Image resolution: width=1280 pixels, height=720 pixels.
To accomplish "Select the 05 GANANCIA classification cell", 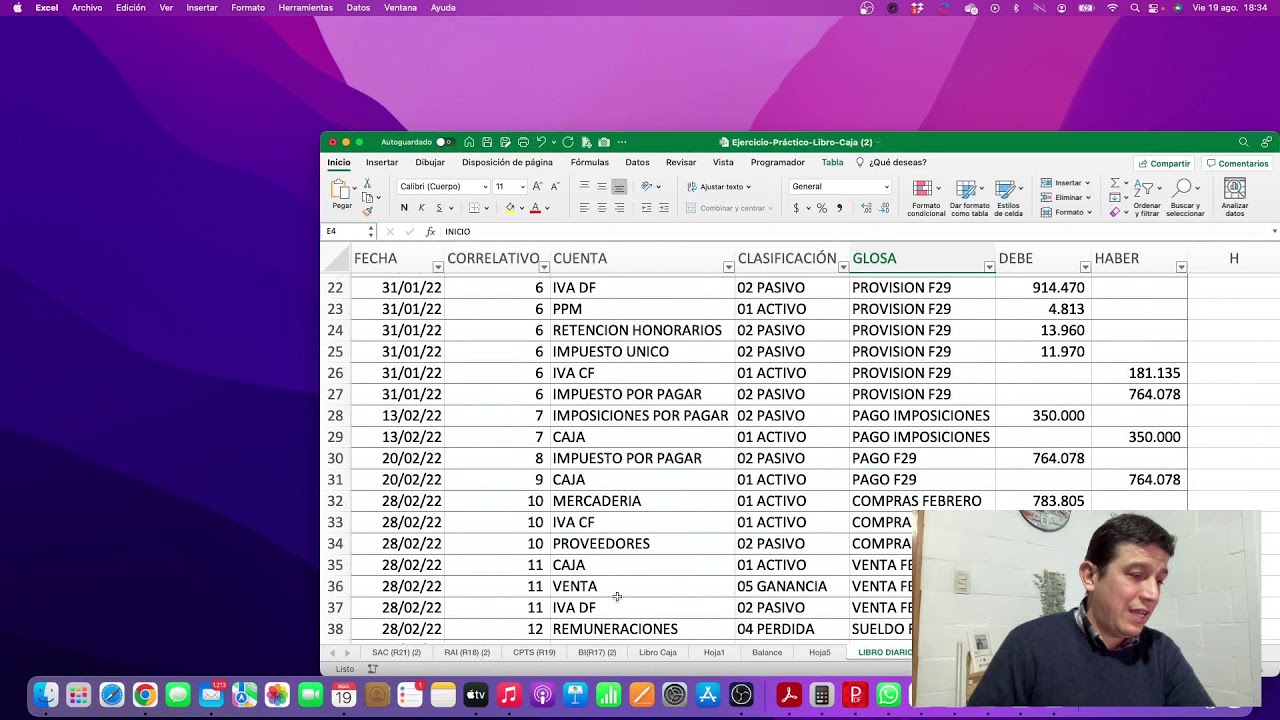I will click(791, 586).
